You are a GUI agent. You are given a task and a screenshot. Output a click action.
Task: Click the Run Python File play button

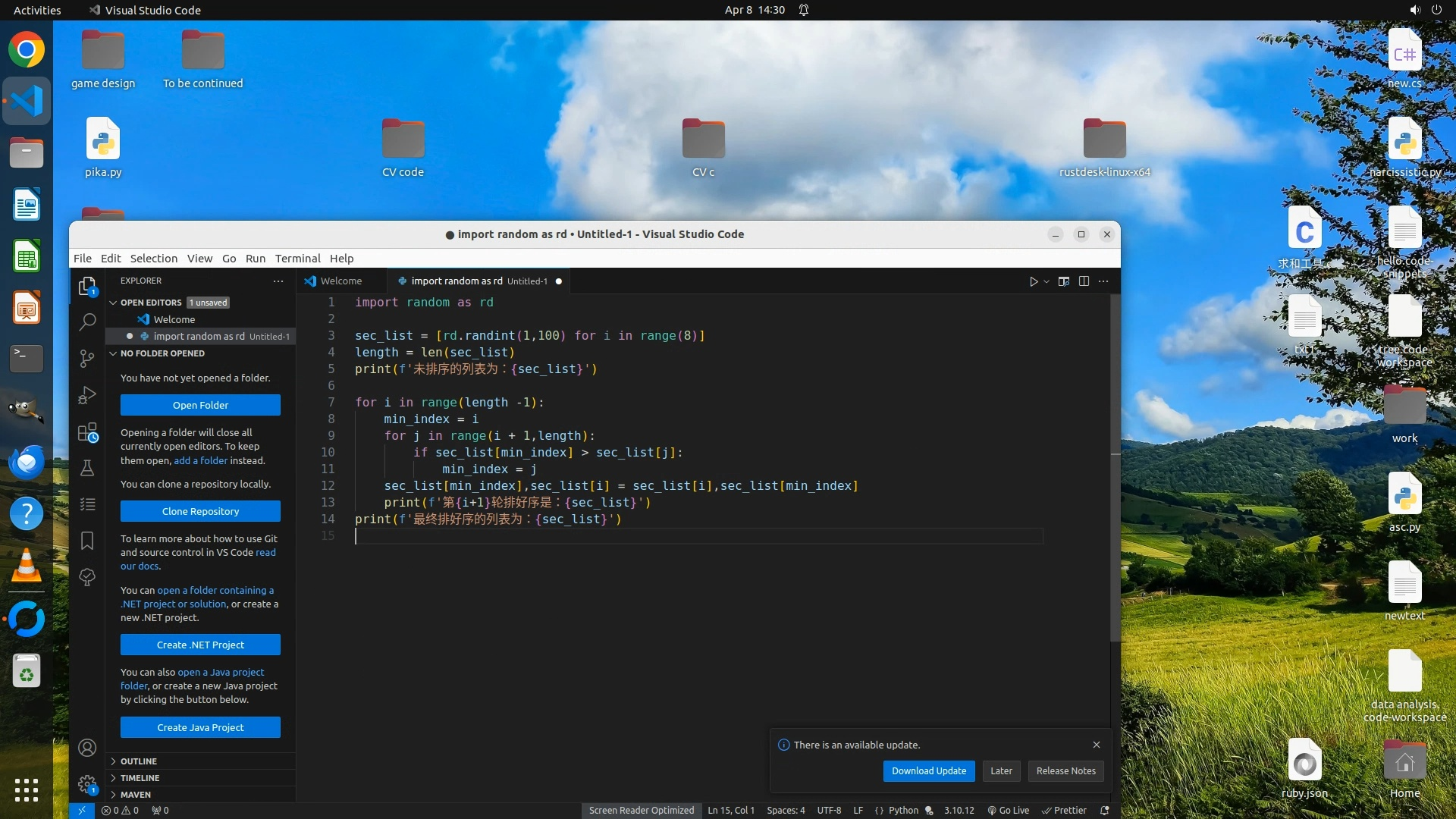[x=1033, y=281]
